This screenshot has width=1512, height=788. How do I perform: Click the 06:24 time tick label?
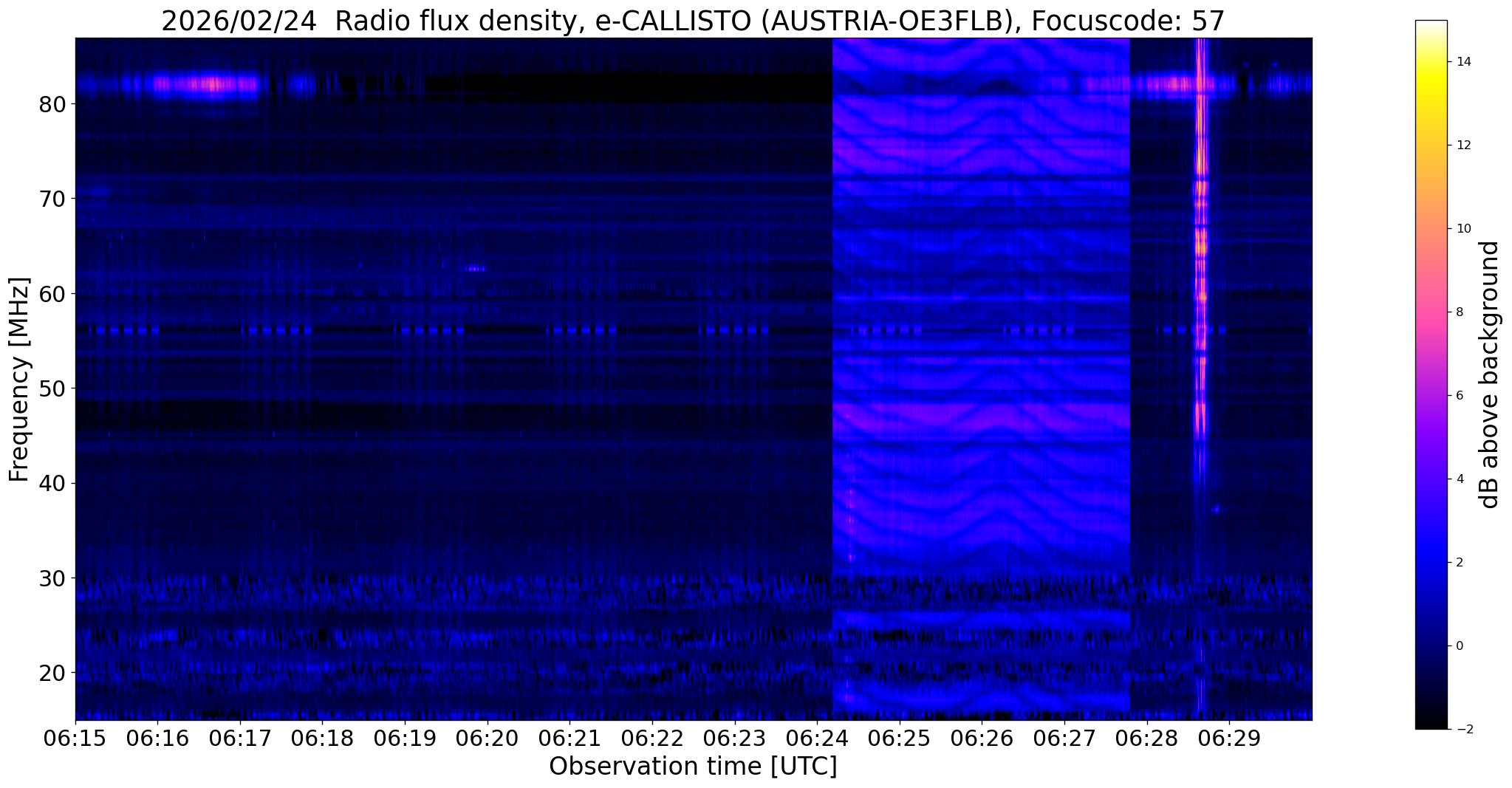pos(817,739)
